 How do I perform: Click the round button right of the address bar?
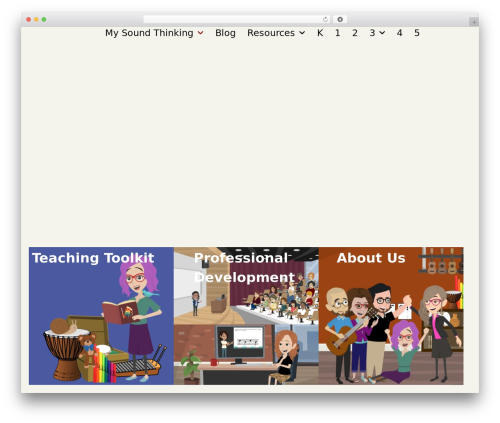(340, 20)
